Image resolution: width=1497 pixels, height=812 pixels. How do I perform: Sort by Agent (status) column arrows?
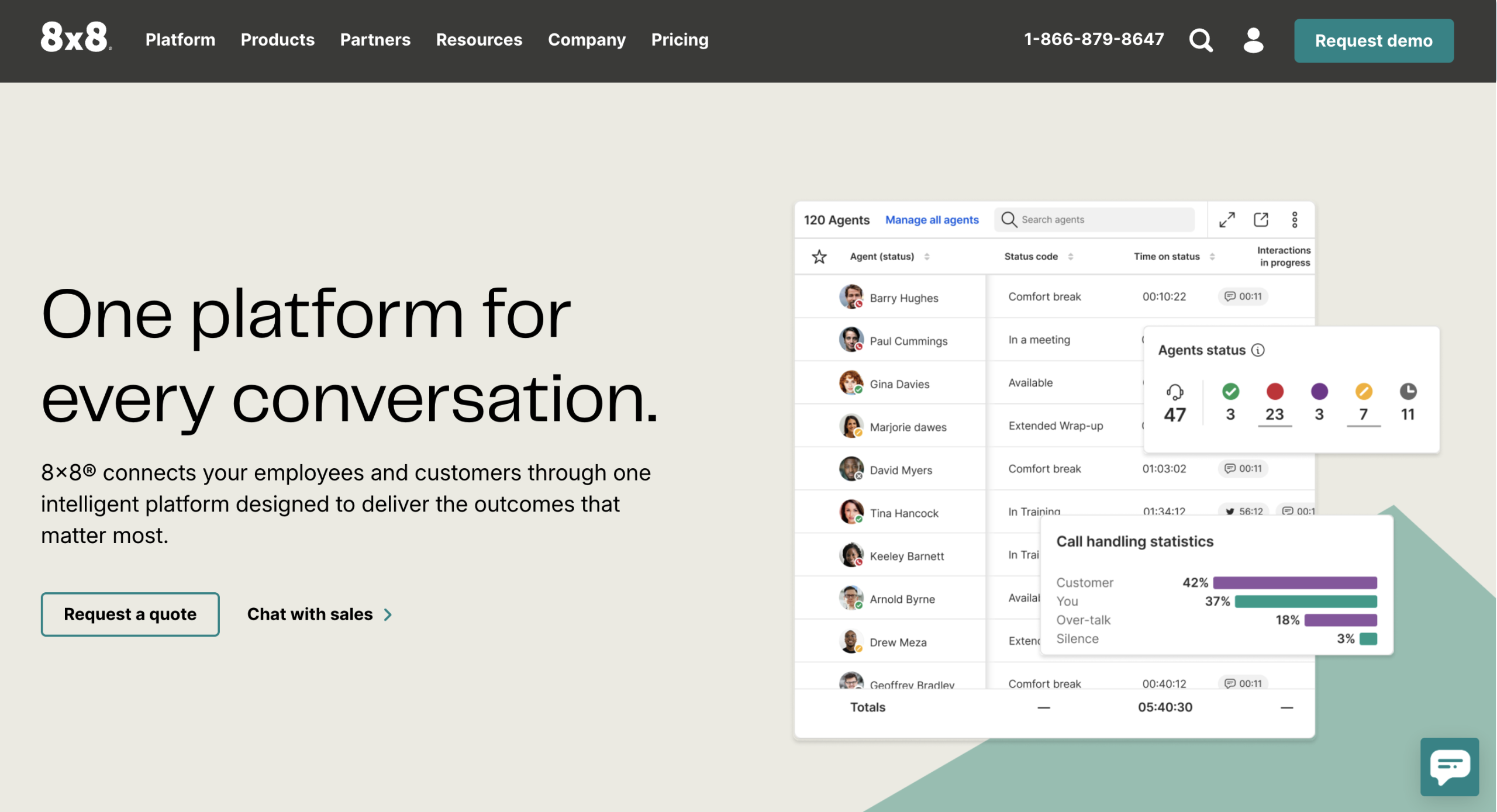(x=927, y=257)
